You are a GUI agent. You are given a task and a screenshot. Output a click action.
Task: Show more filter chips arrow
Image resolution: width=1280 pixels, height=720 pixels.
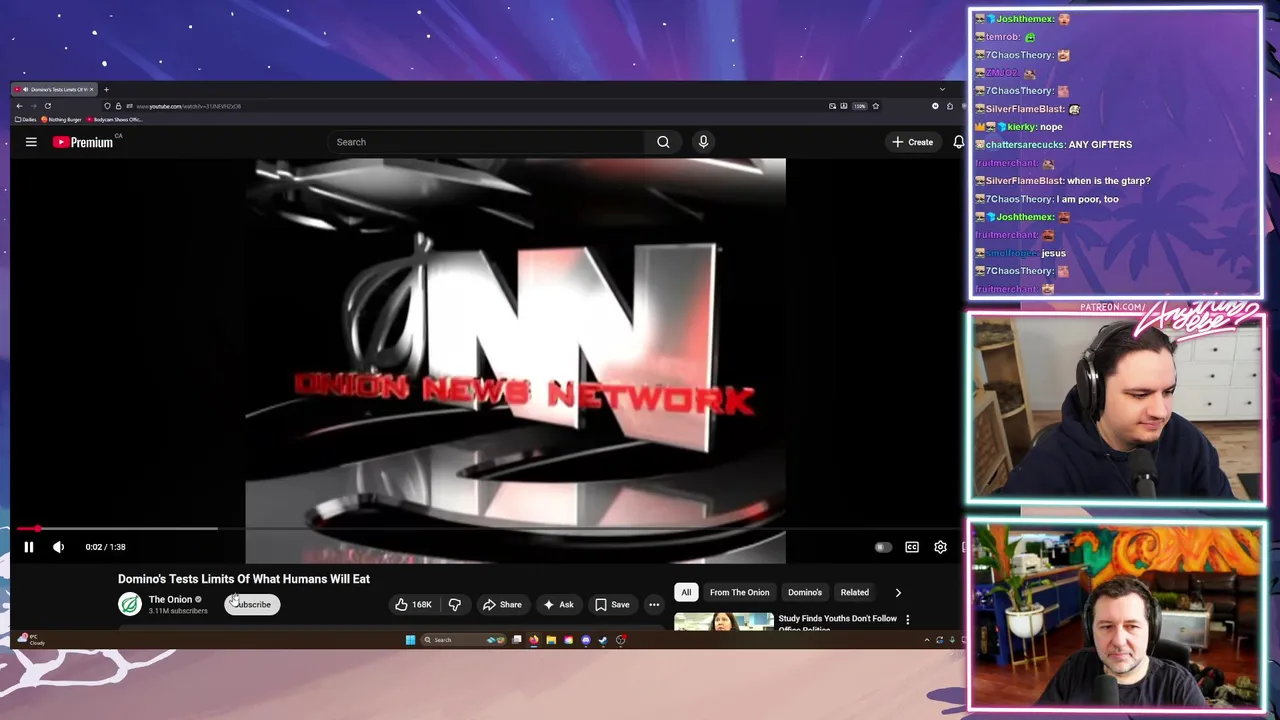[898, 592]
